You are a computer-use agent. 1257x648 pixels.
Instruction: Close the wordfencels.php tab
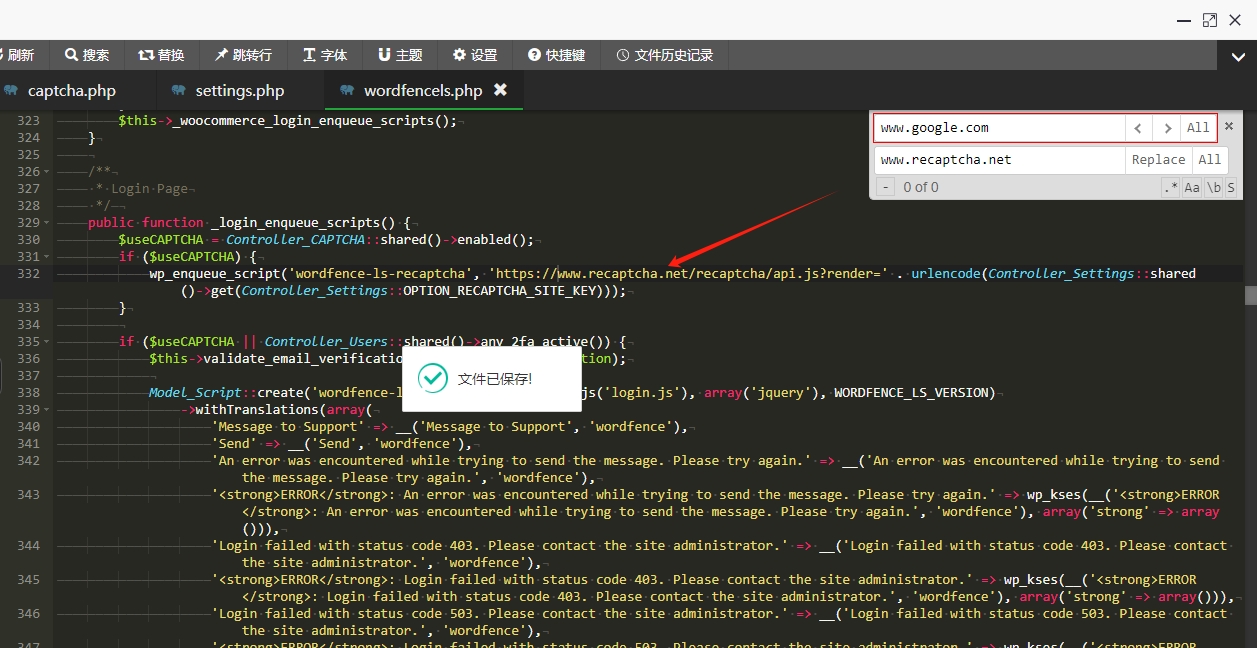(500, 90)
